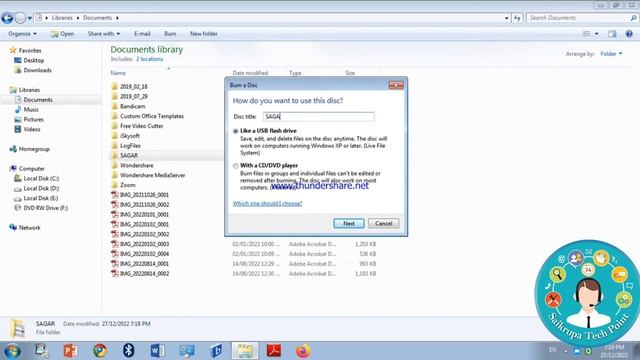Screen dimensions: 640x360
Task: Open Desktop in the navigation pane
Action: coord(33,60)
